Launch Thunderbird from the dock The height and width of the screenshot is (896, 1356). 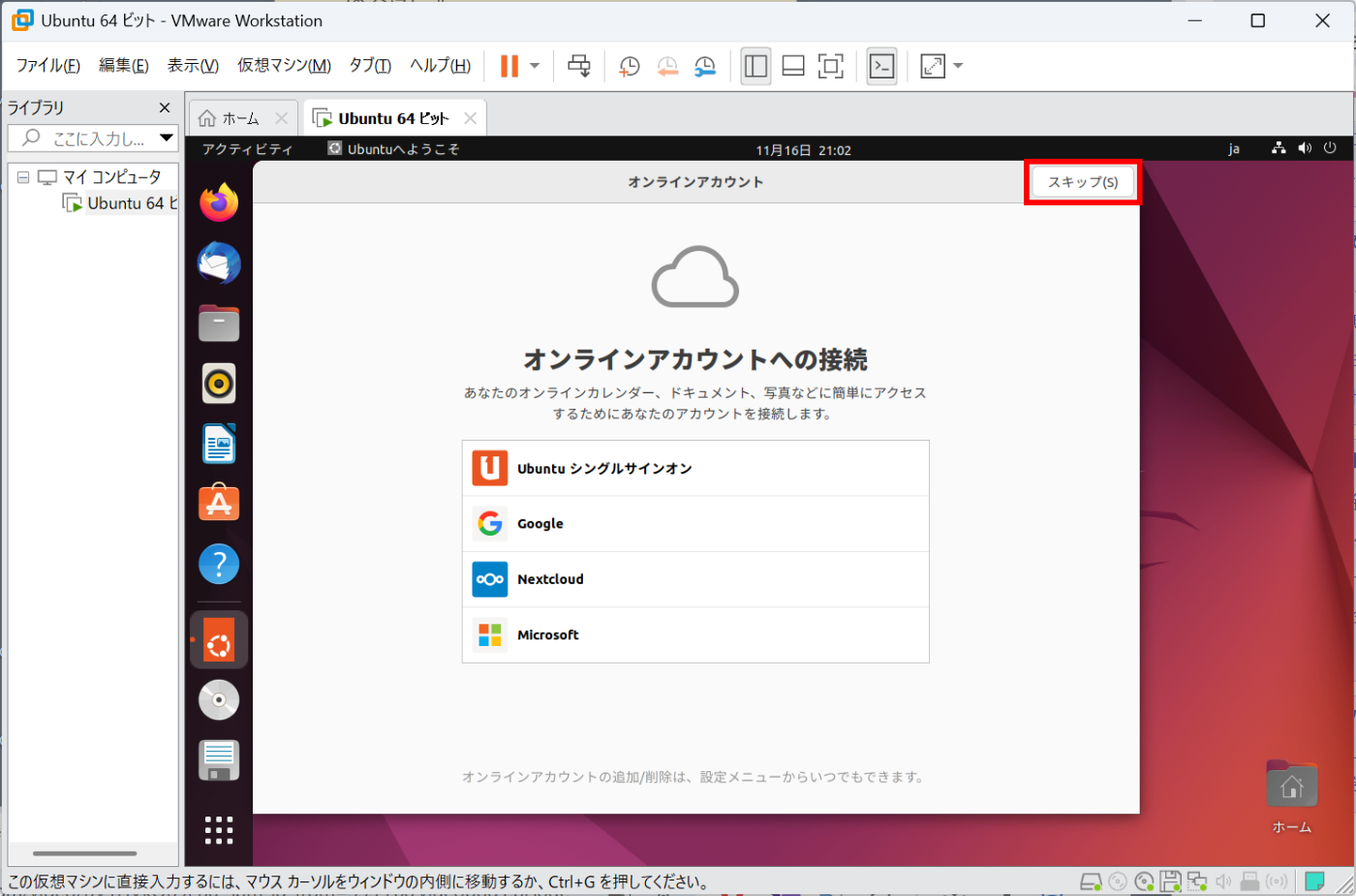click(219, 263)
